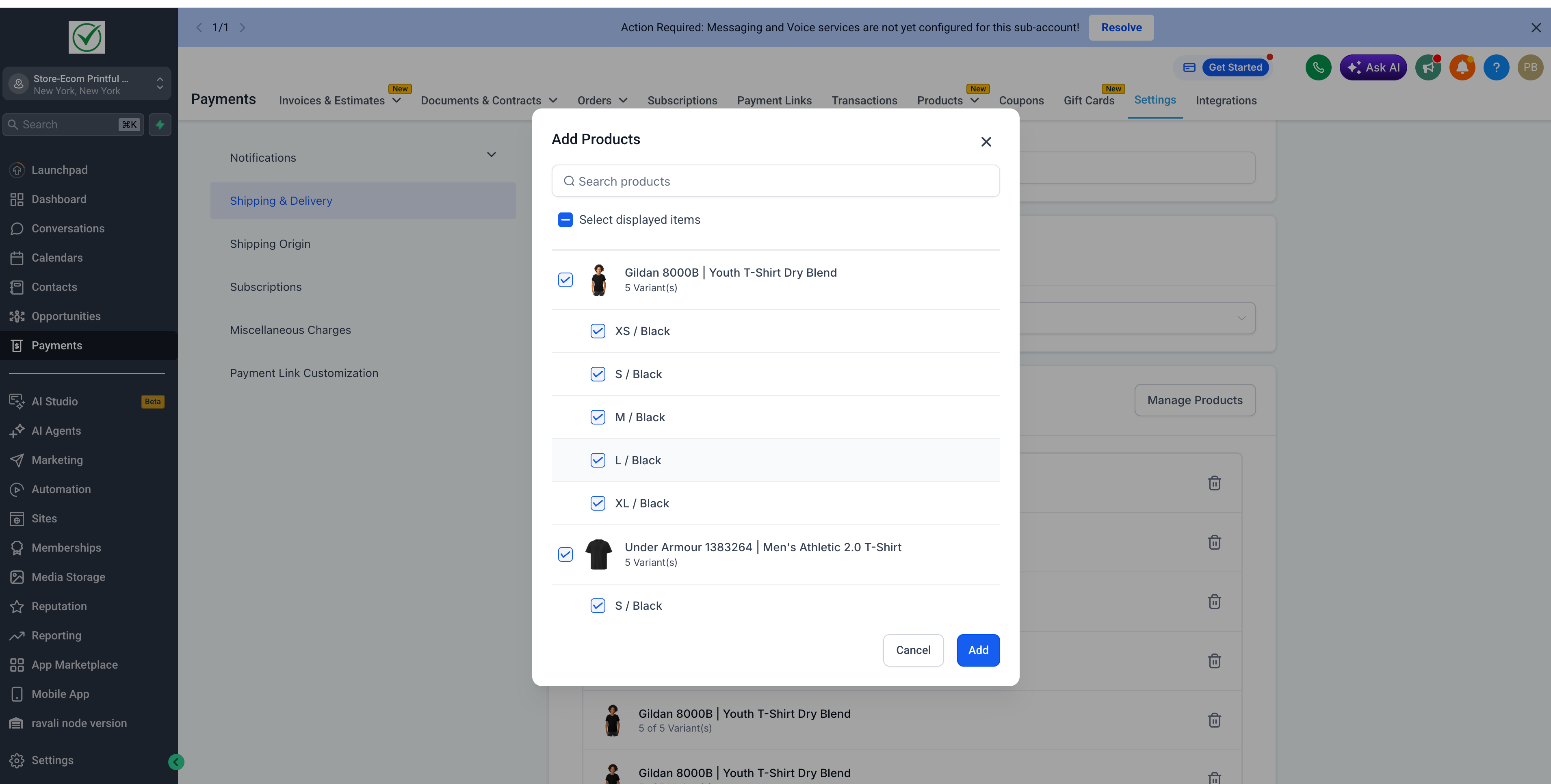Toggle the Select displayed items checkbox

pyautogui.click(x=565, y=220)
